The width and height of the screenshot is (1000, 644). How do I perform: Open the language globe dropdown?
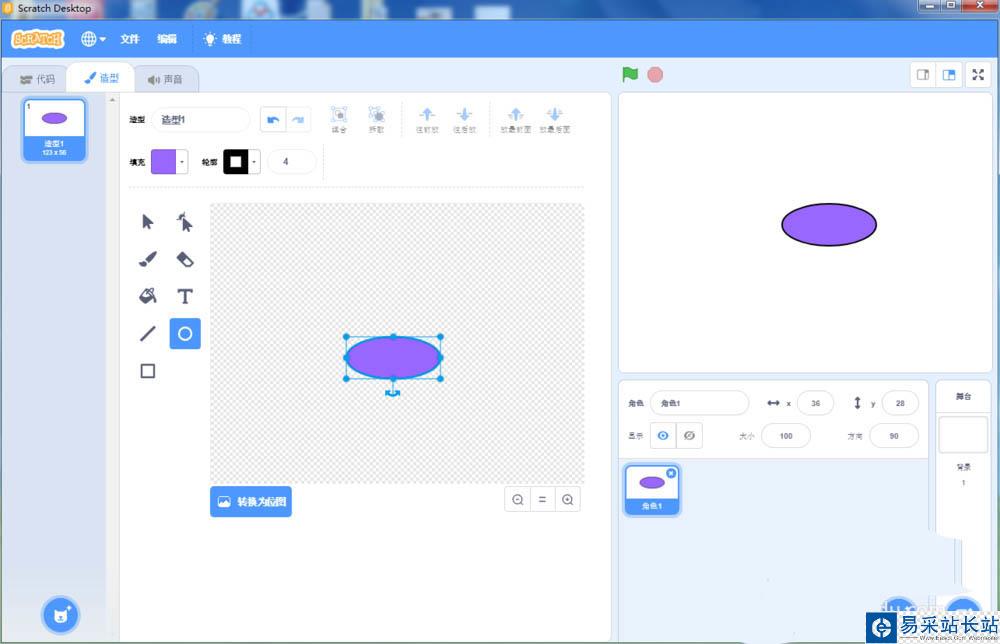click(x=93, y=39)
